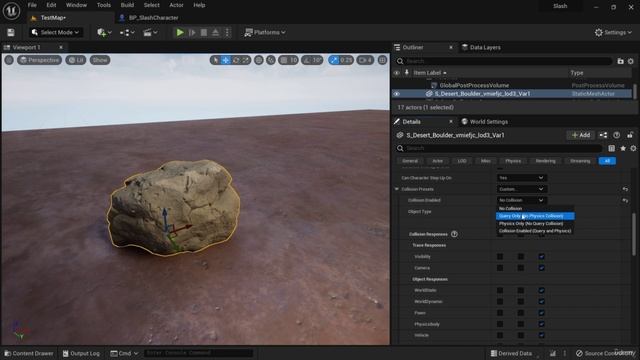Viewport: 640px width, 360px height.
Task: Check the Block box for Visibility trace
Action: tap(541, 256)
